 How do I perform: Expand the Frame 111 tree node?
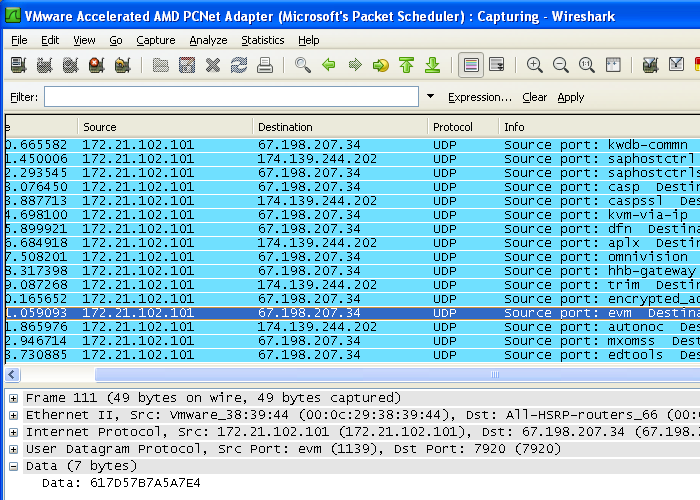point(13,398)
